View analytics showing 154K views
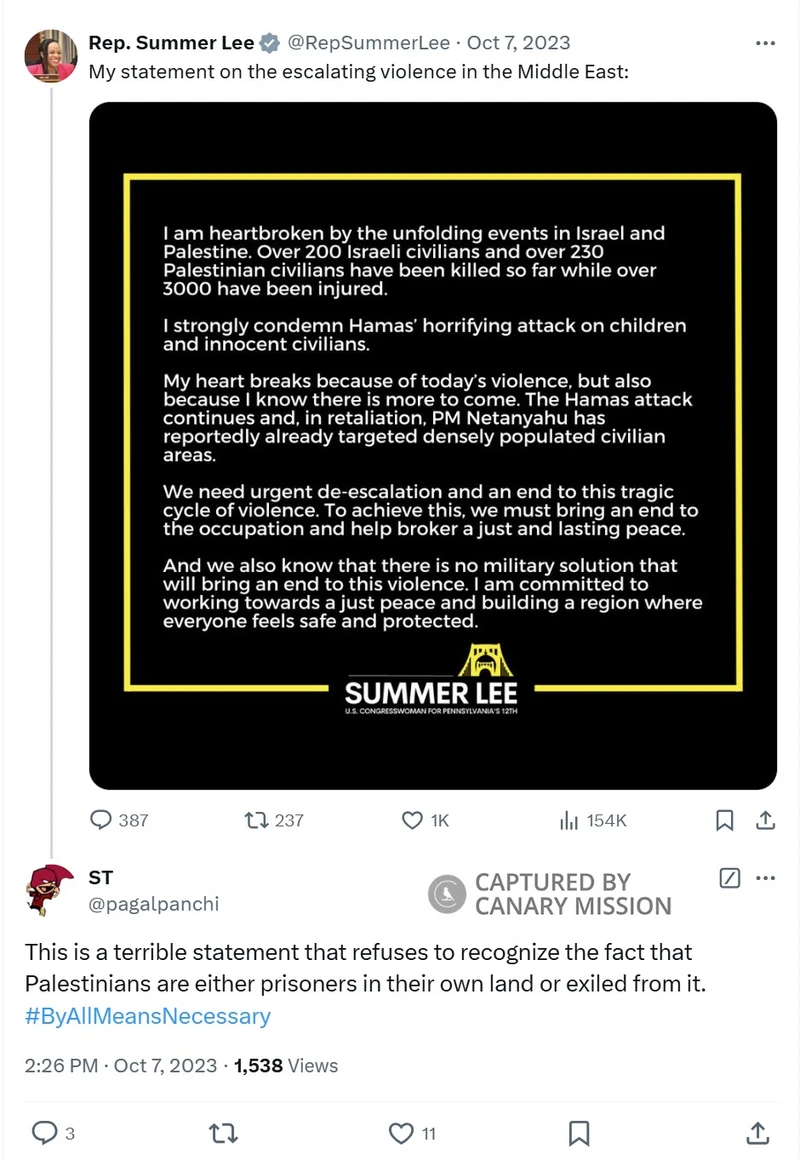The width and height of the screenshot is (800, 1160). (594, 820)
